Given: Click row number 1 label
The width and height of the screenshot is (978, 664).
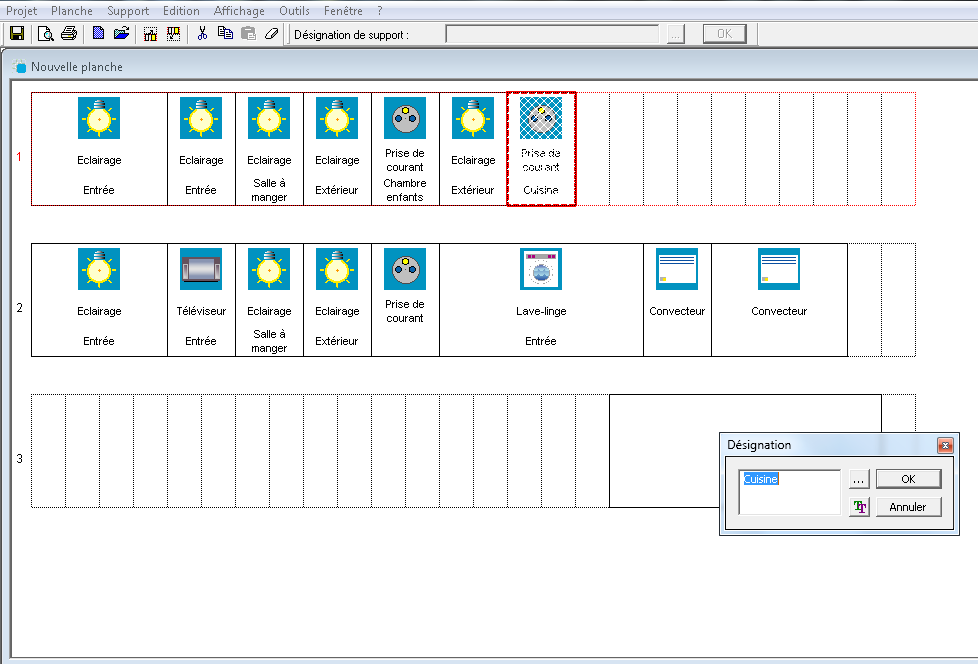Looking at the screenshot, I should 19,156.
